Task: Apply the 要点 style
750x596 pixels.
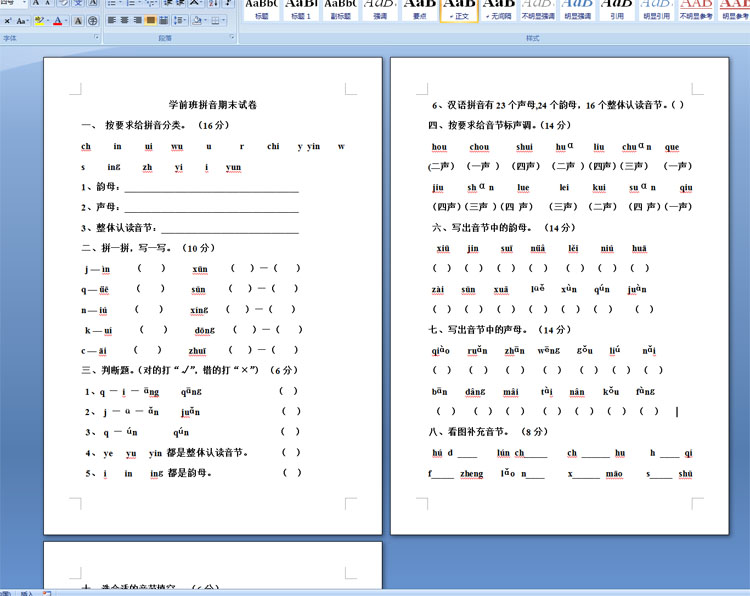Action: (419, 10)
